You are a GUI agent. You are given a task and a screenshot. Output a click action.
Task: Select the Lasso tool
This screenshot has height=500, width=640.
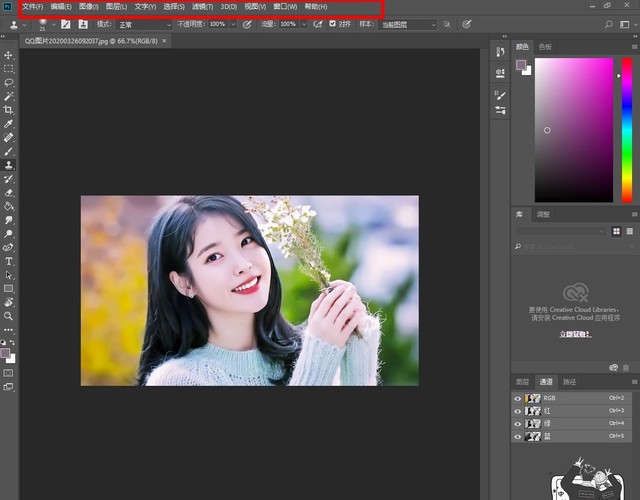[9, 82]
